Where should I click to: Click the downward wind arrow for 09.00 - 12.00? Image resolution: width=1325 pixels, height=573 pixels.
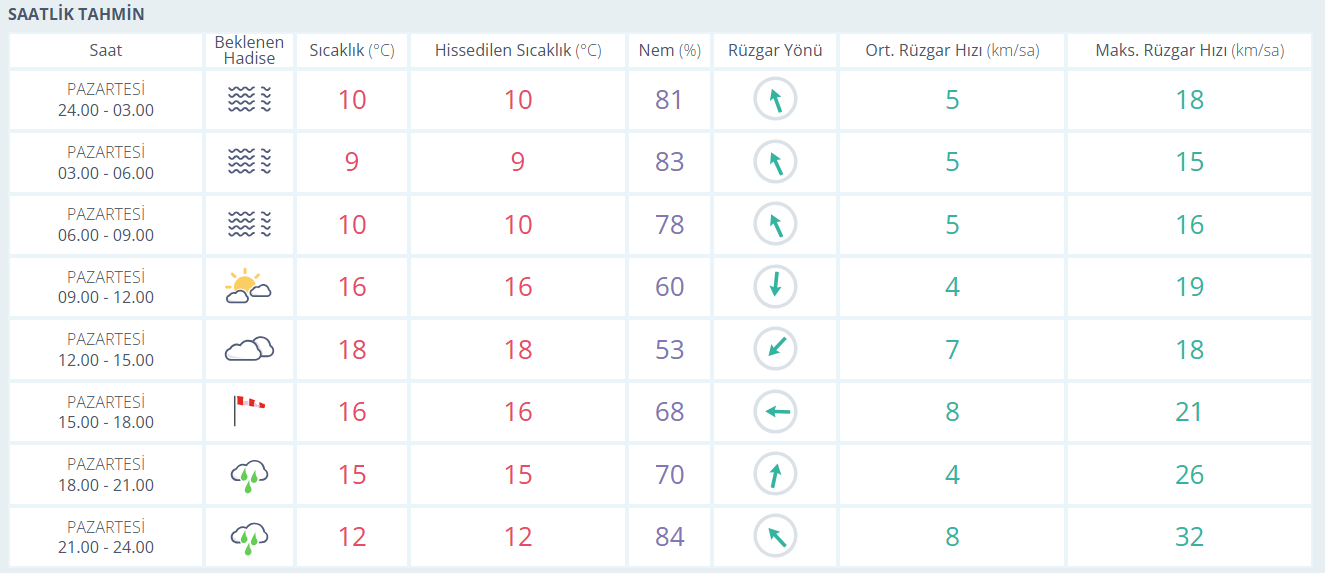pyautogui.click(x=774, y=287)
